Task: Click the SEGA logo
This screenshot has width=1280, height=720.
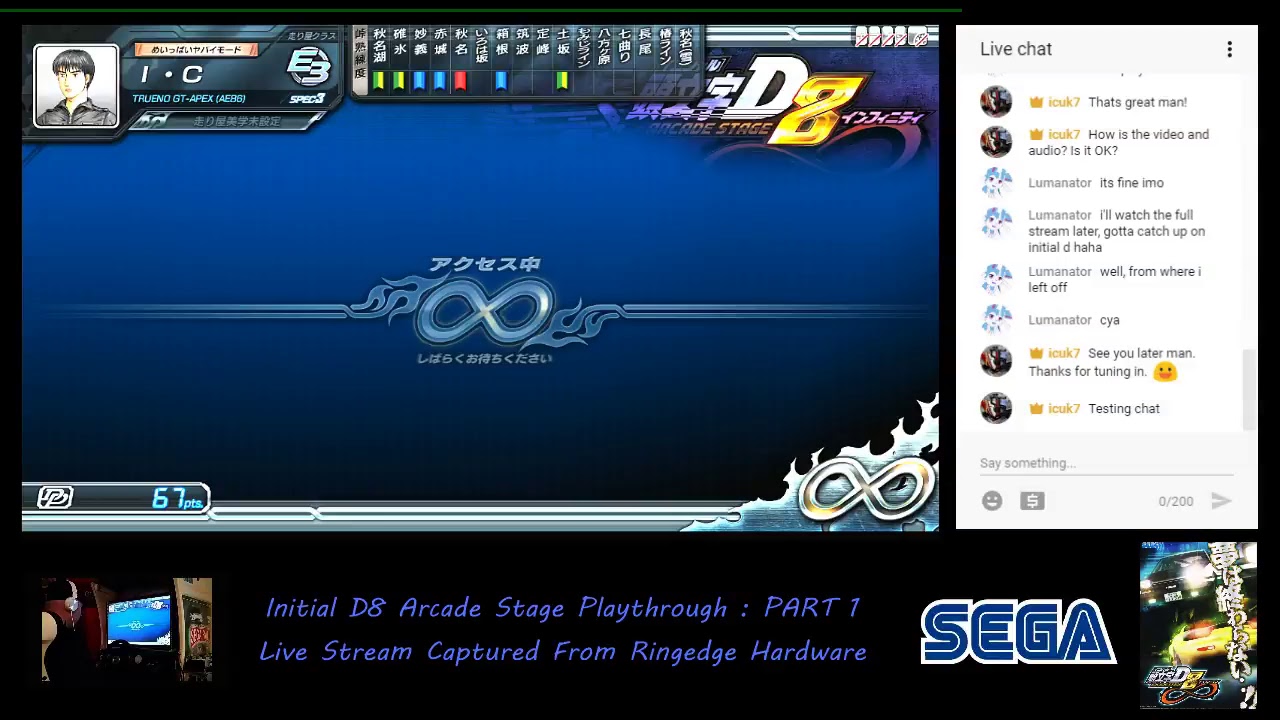Action: point(1018,632)
